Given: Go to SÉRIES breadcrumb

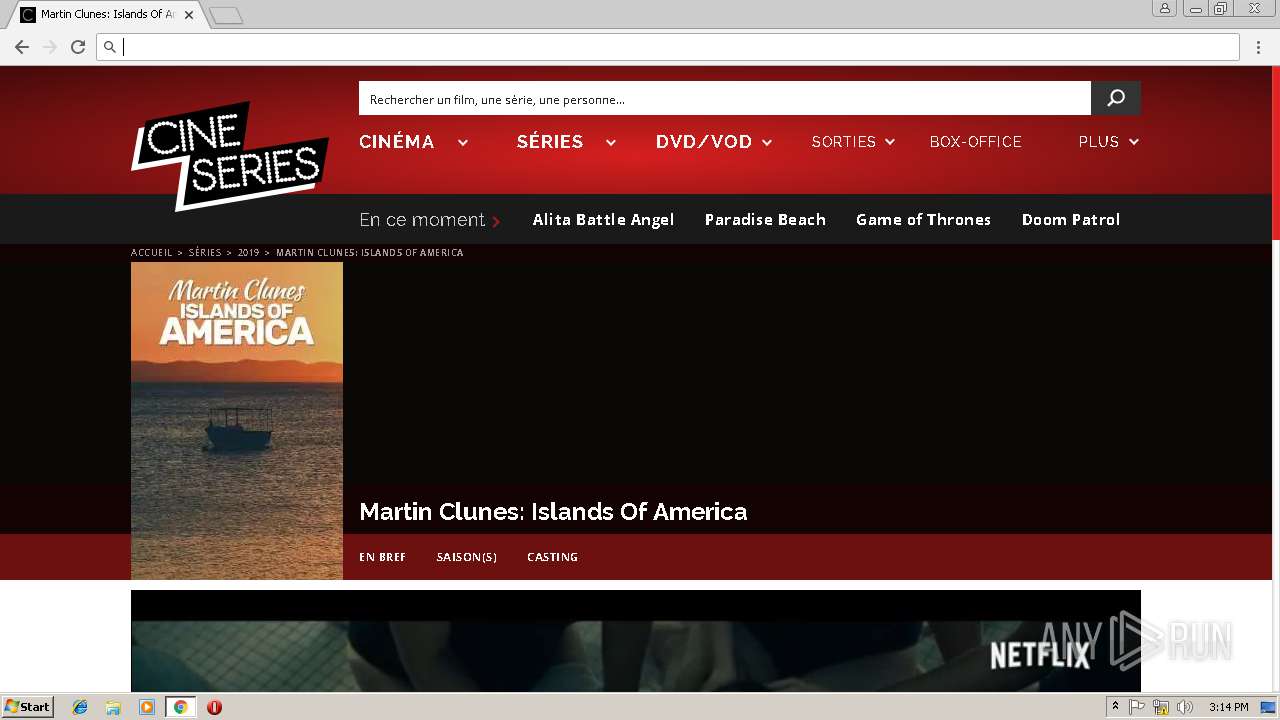Looking at the screenshot, I should (x=205, y=253).
